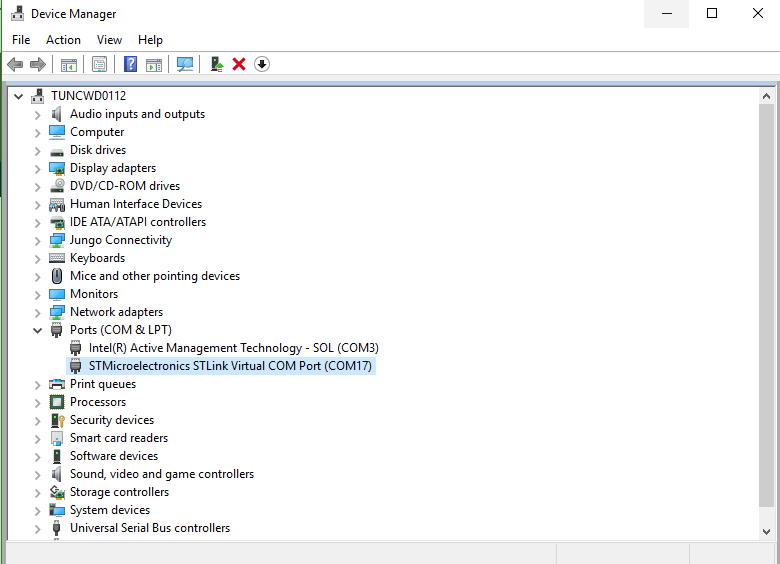This screenshot has height=564, width=780.
Task: Maximize the Device Manager window
Action: tap(712, 13)
